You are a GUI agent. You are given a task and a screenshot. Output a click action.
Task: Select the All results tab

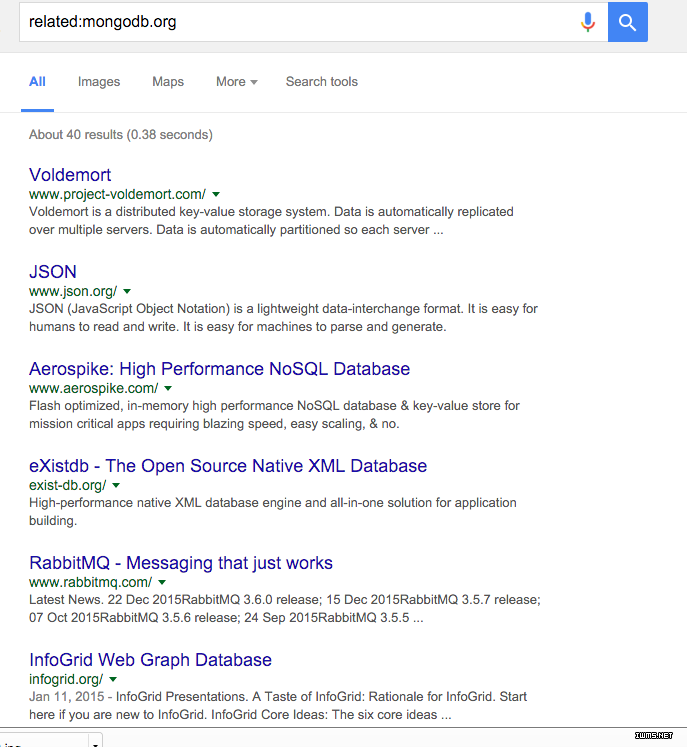coord(37,81)
